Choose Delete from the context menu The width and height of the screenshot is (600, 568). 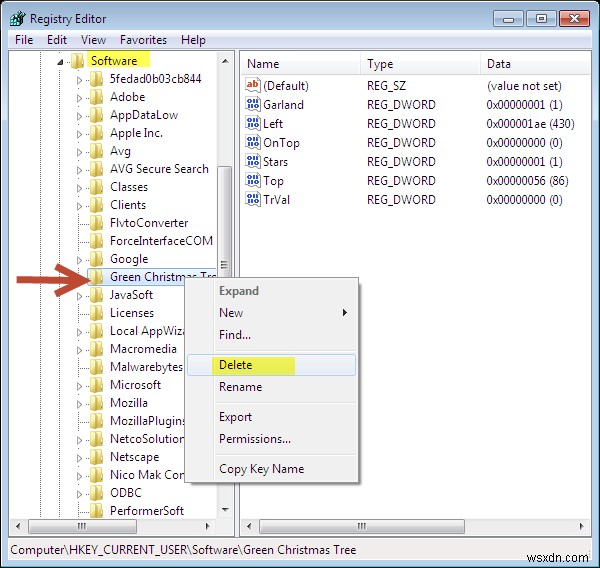(x=272, y=365)
